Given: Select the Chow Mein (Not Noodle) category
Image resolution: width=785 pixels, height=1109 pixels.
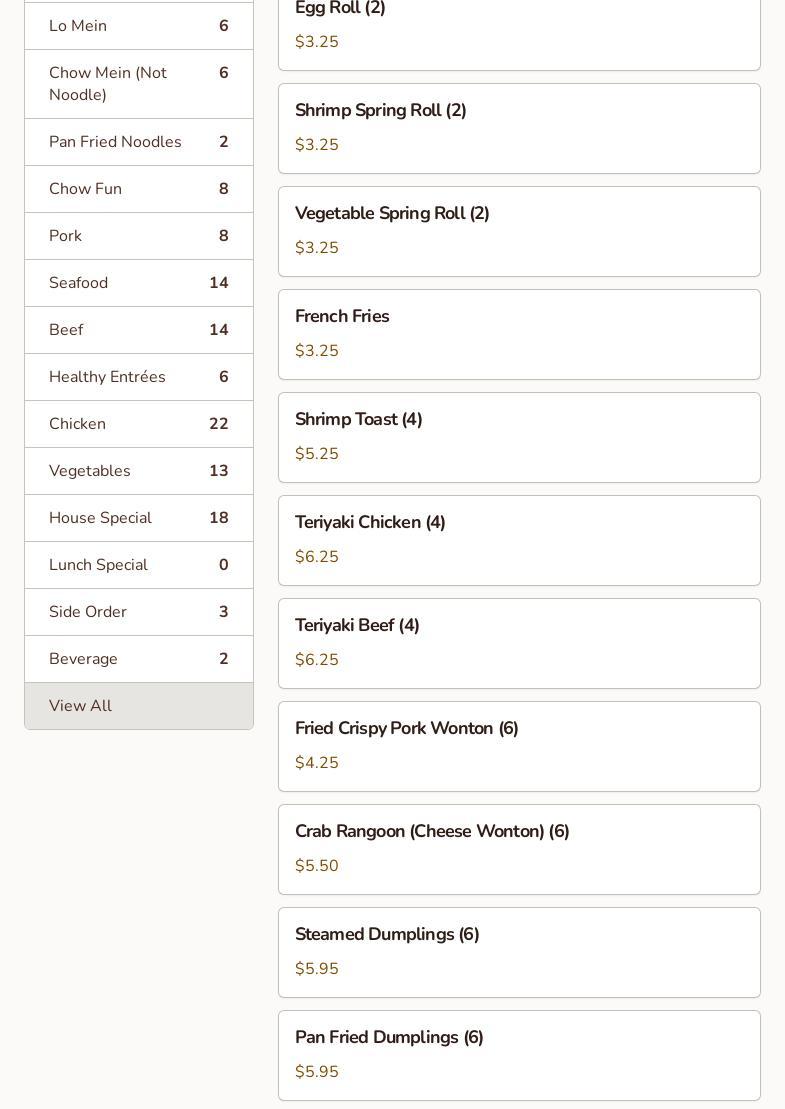Looking at the screenshot, I should pyautogui.click(x=138, y=84).
